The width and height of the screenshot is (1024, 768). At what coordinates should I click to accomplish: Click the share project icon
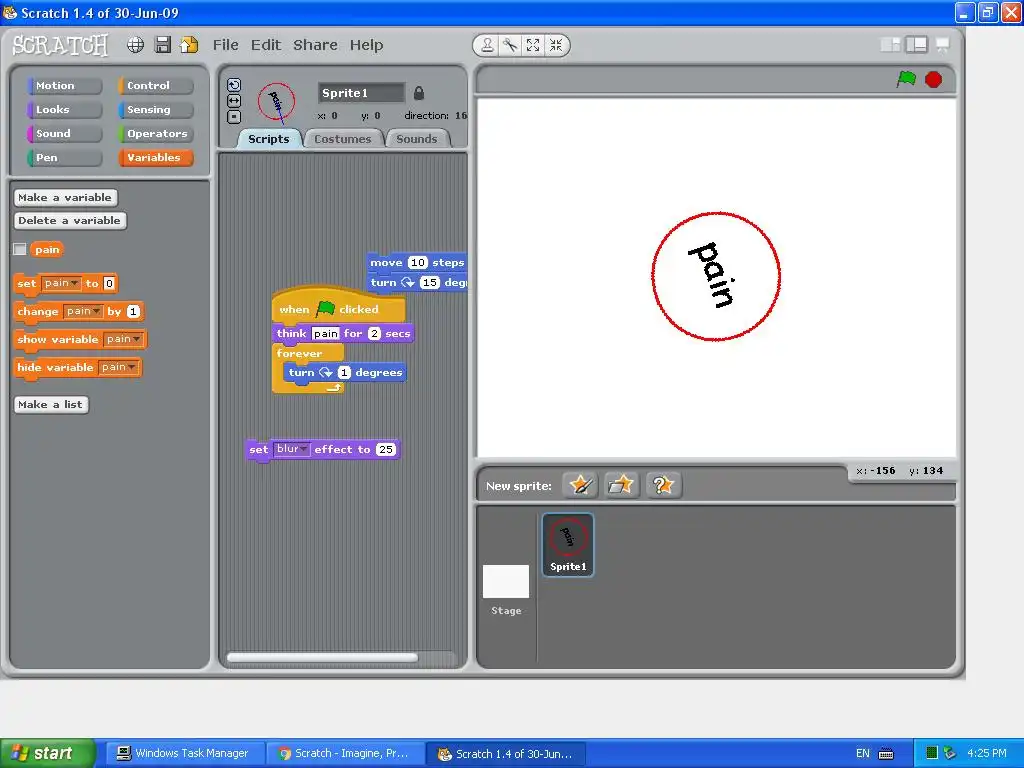[189, 45]
